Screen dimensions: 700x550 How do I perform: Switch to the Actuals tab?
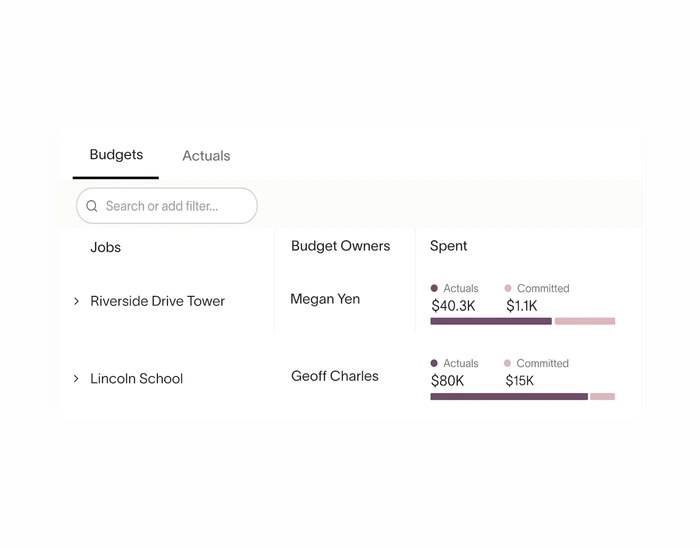pos(206,155)
